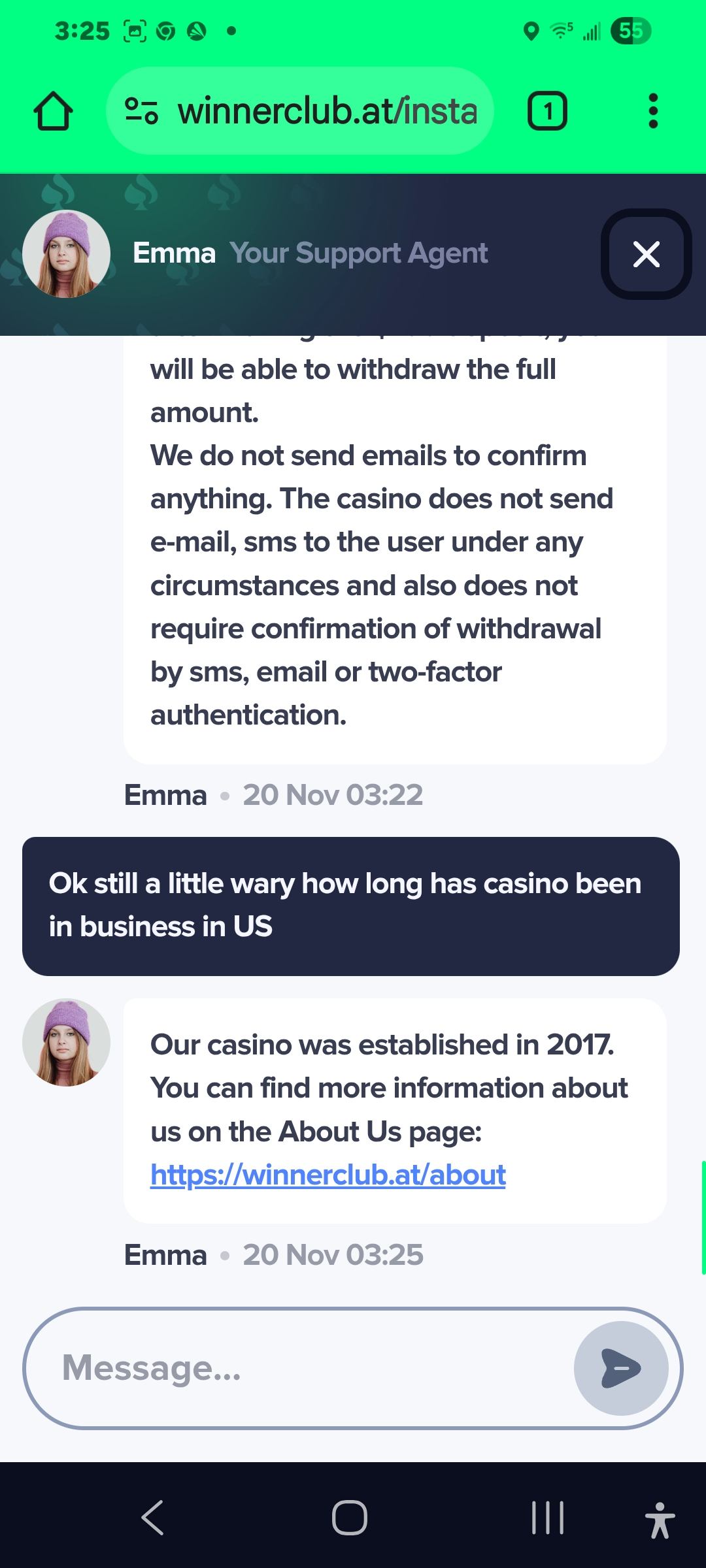Open the tab switcher showing 1 tab

(547, 112)
